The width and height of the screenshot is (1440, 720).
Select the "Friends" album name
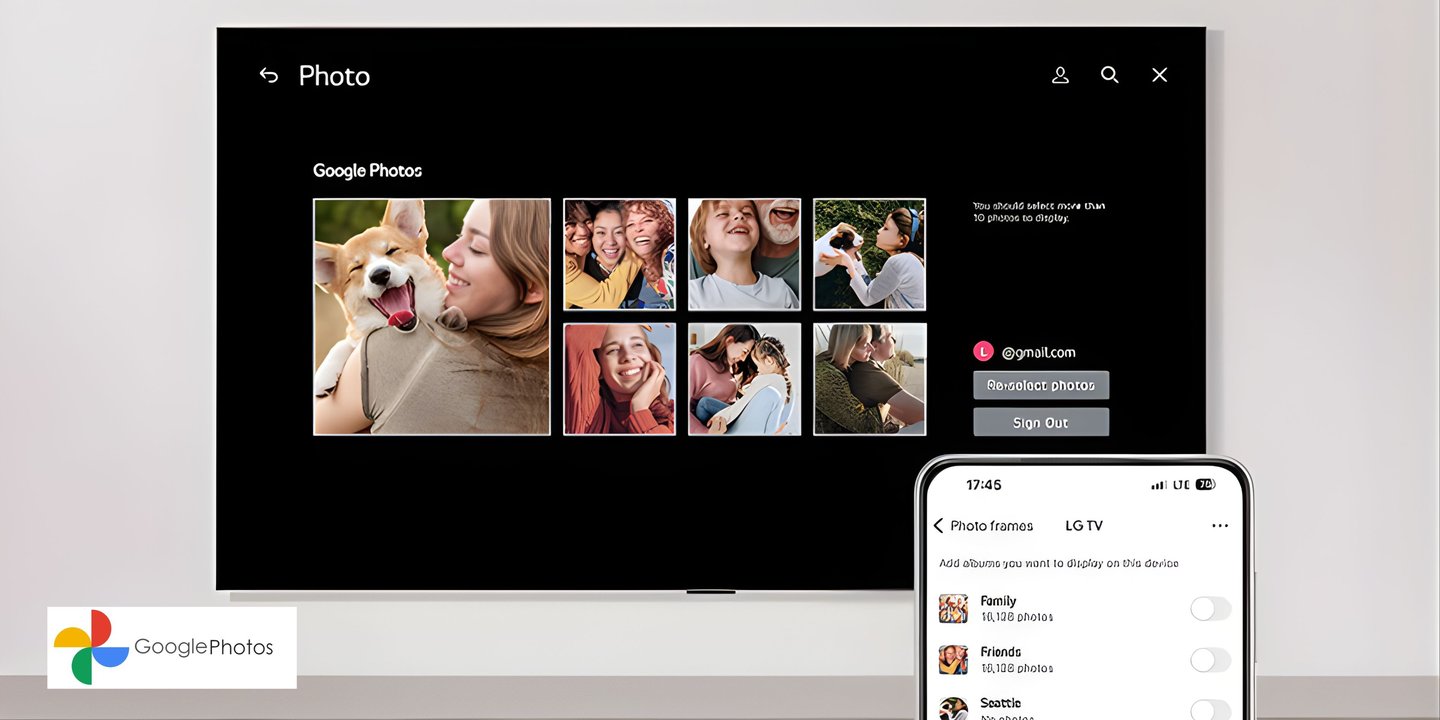[1001, 652]
